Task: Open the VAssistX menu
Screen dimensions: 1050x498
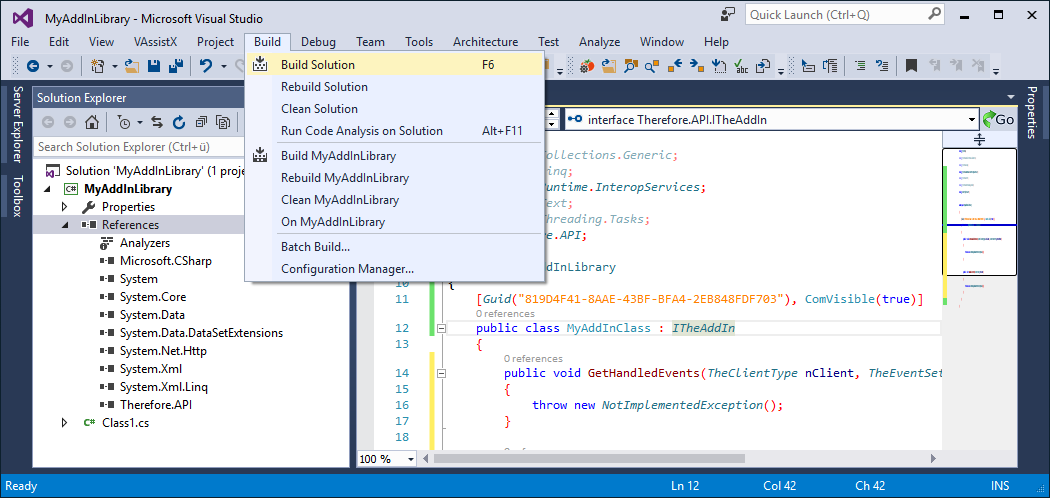Action: 155,42
